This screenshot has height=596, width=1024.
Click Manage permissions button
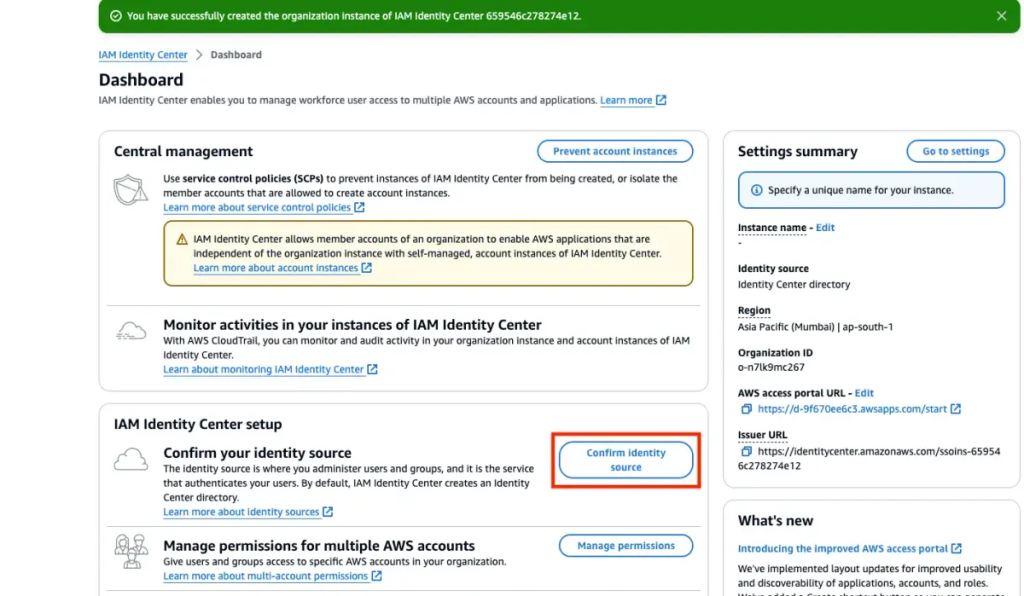point(626,546)
